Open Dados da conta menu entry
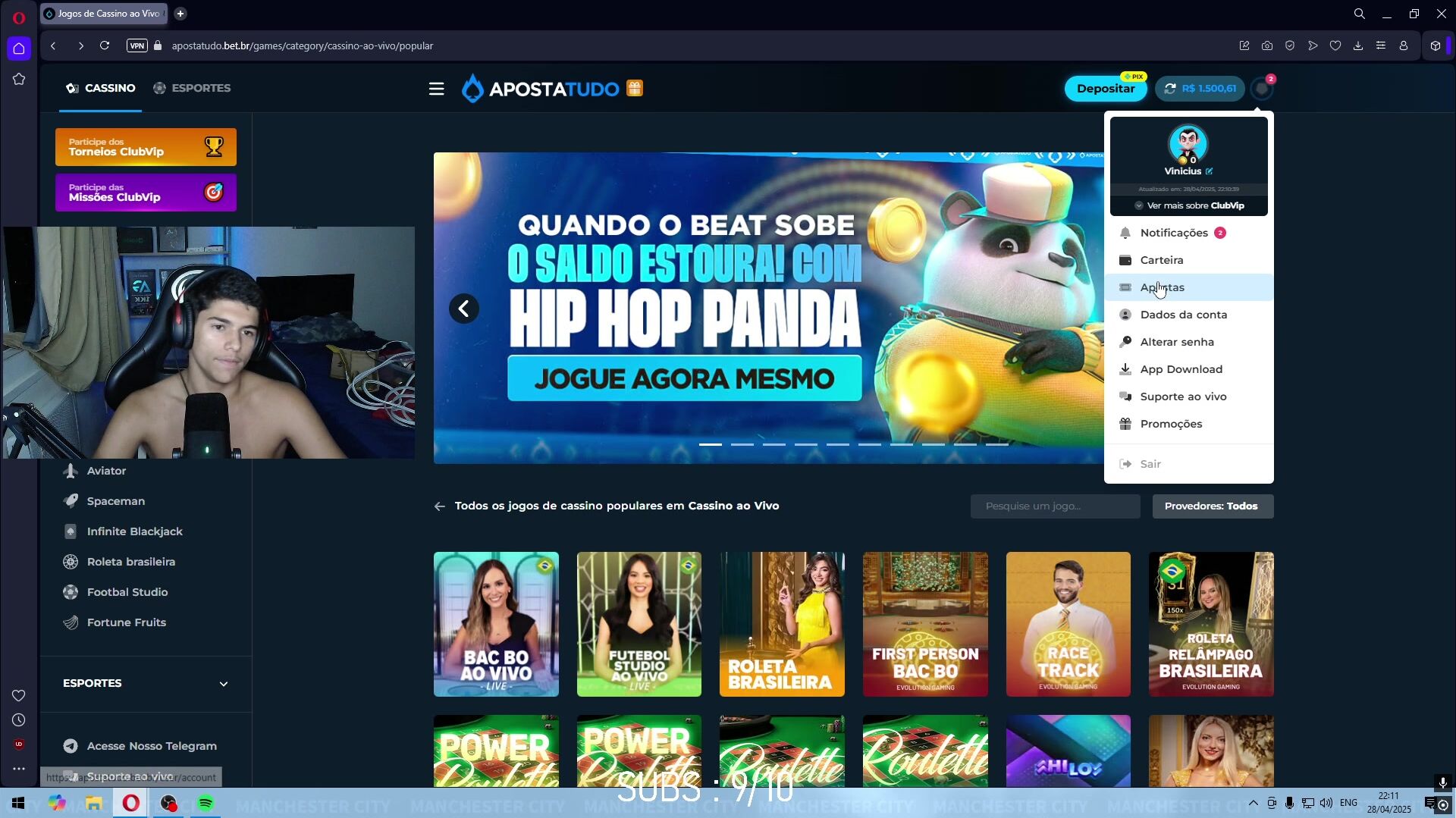This screenshot has width=1456, height=818. [1188, 315]
